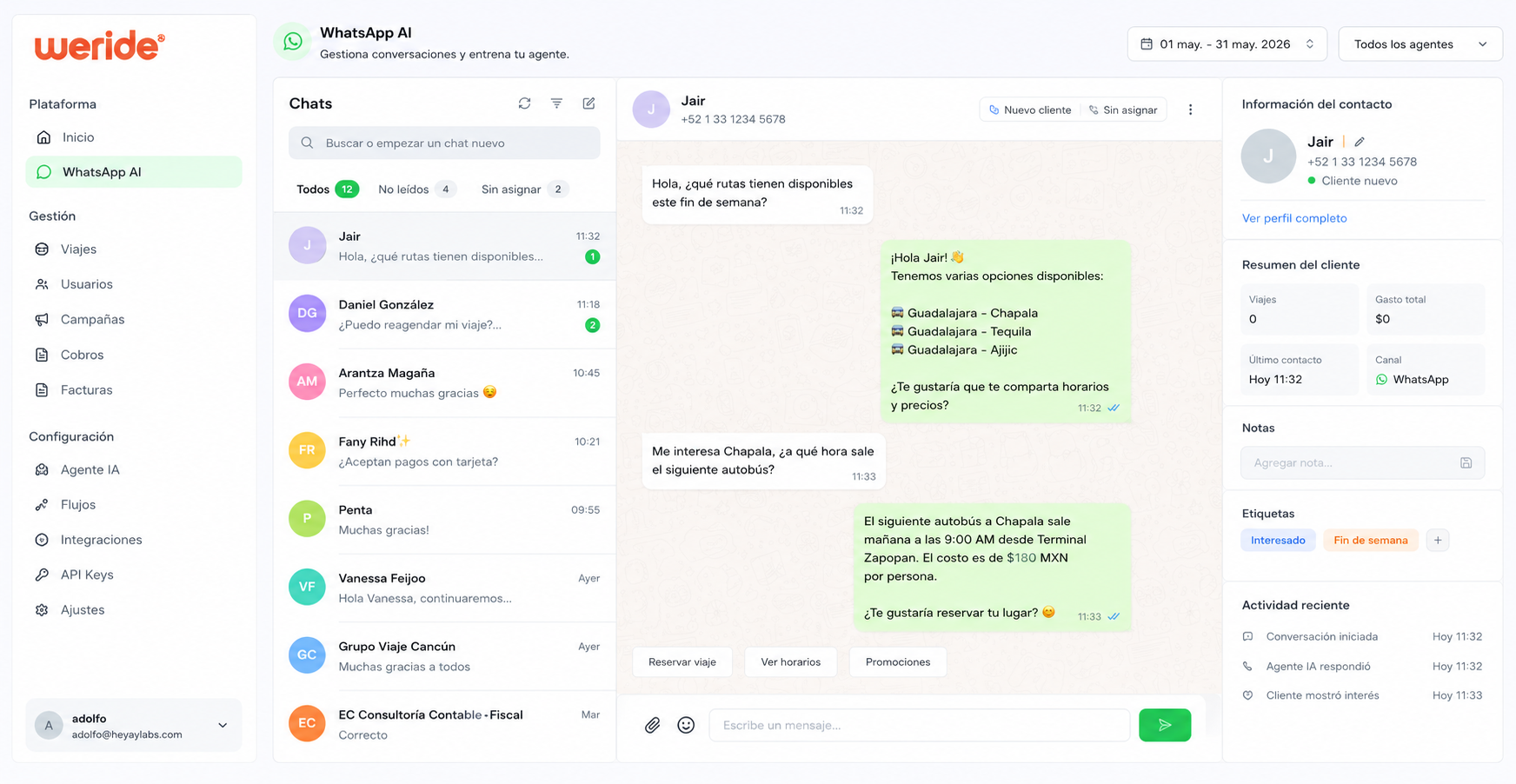Open Daniel González chat

click(x=444, y=315)
